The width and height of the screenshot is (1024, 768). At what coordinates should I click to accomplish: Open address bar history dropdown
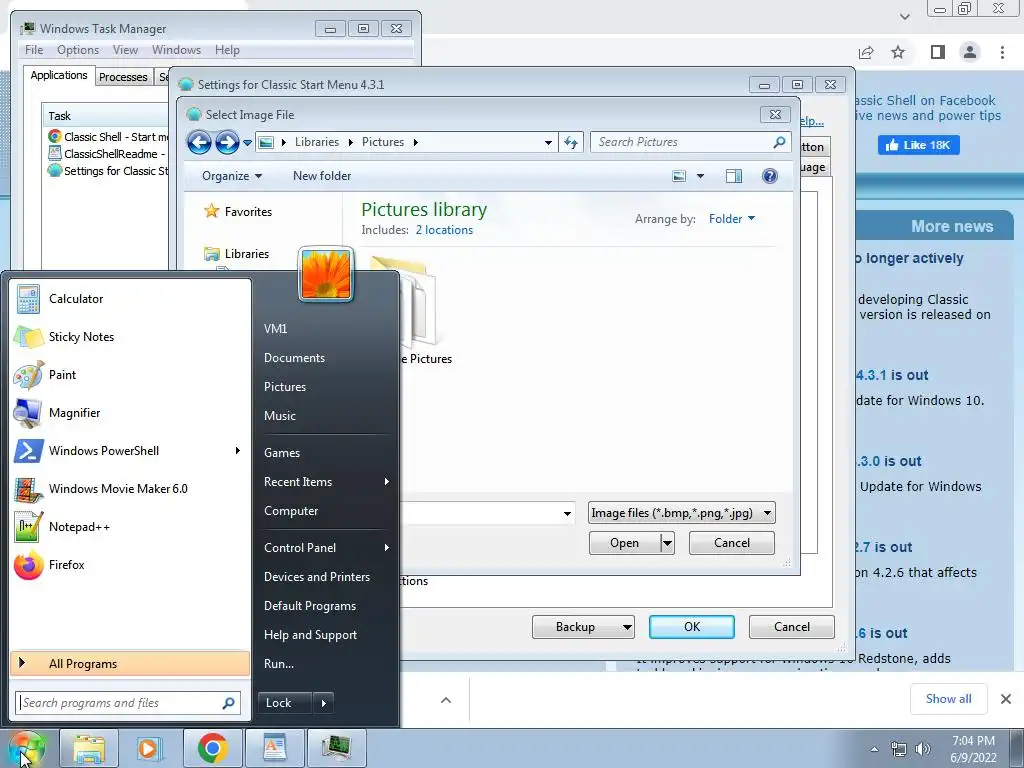coord(549,142)
